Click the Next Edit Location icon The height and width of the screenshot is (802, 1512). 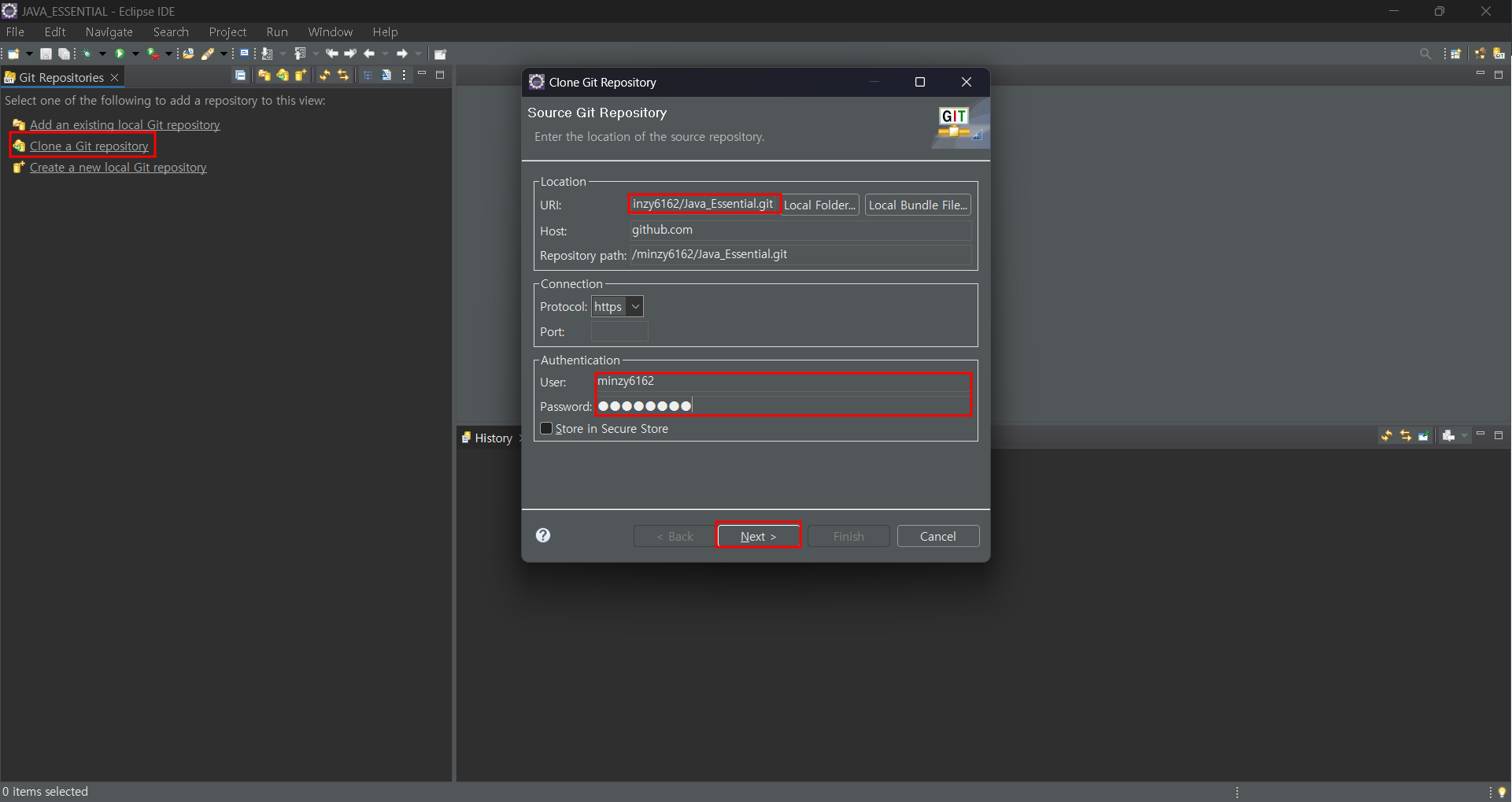click(x=350, y=54)
